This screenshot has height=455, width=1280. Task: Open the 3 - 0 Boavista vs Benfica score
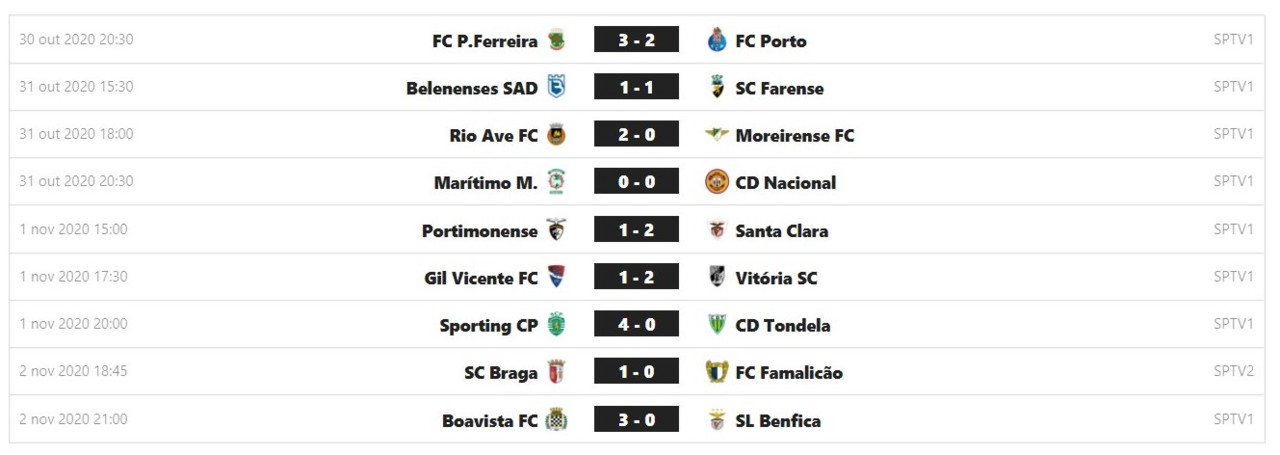point(636,420)
